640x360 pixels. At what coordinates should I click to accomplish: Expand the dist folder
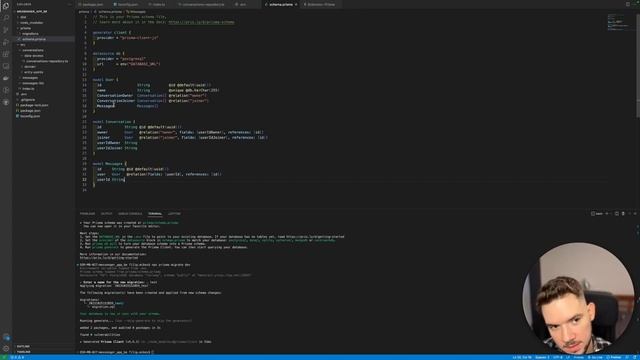pyautogui.click(x=23, y=17)
